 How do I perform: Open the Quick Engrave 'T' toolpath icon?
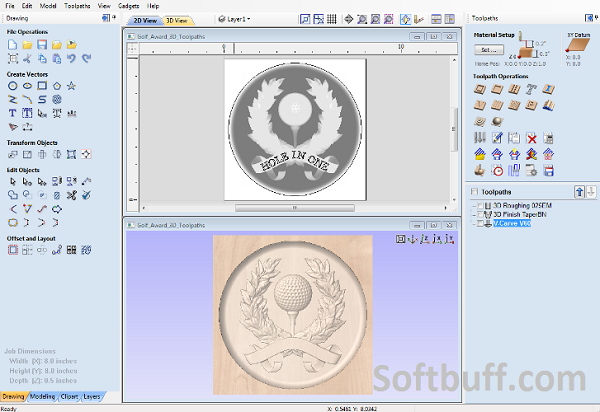click(531, 89)
